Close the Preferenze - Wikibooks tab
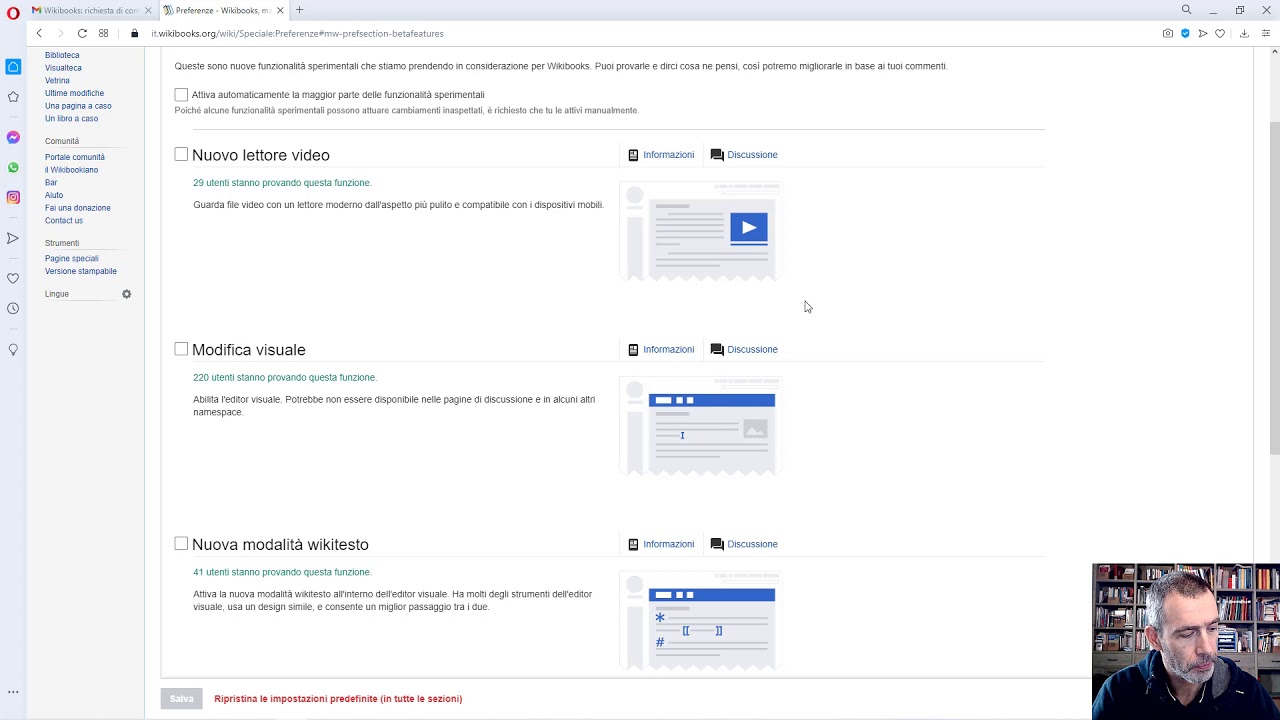Image resolution: width=1280 pixels, height=720 pixels. coord(280,10)
